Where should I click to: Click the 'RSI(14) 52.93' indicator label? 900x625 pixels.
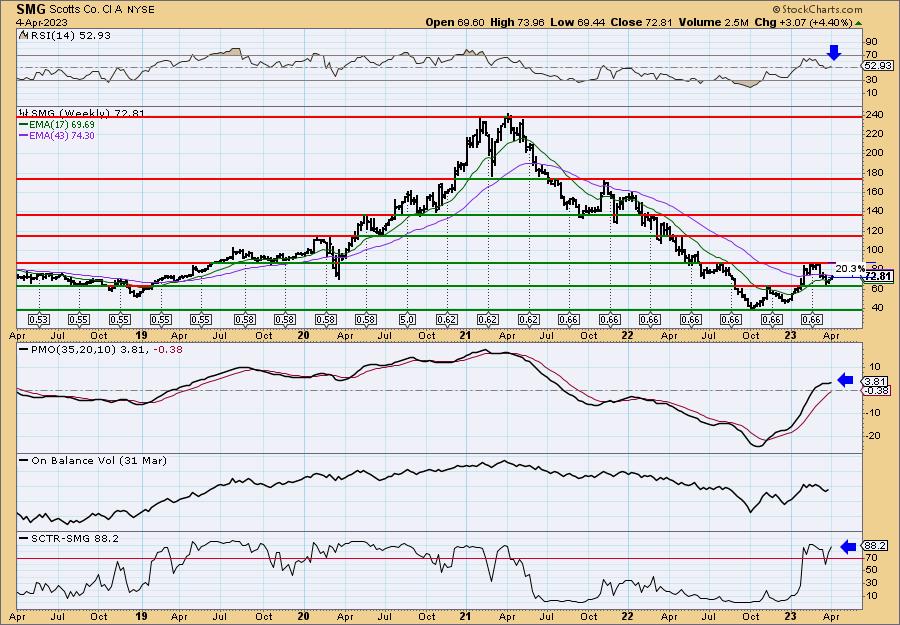[x=69, y=36]
